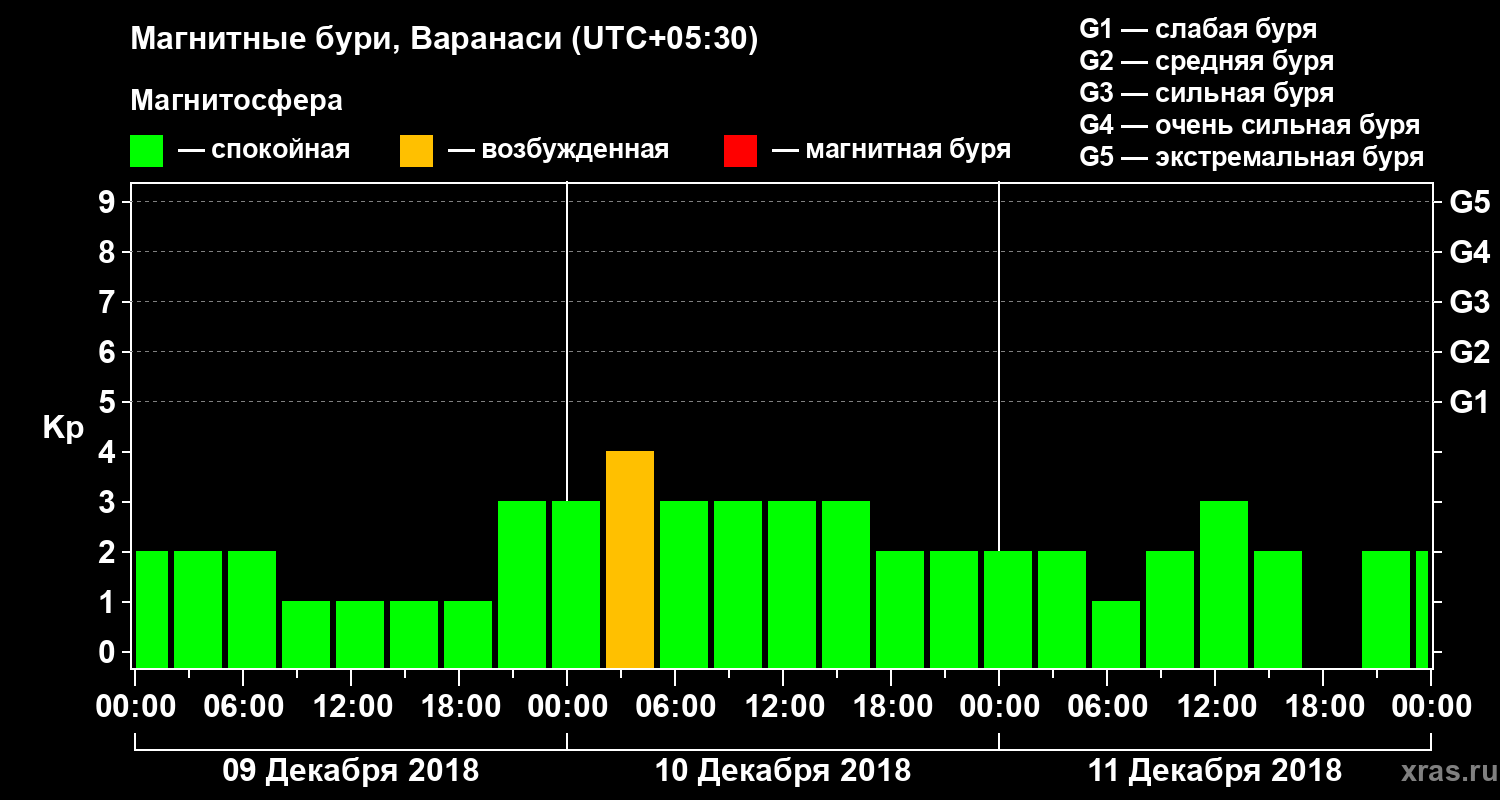The image size is (1500, 800).
Task: Click the G4 right axis label
Action: point(1469,253)
